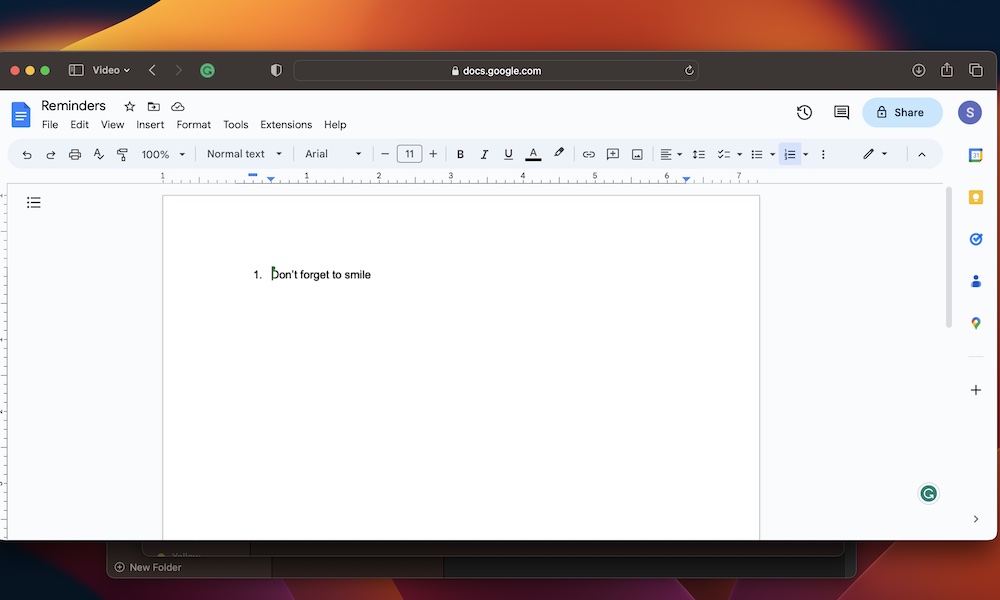Insert a link using toolbar icon

[588, 154]
